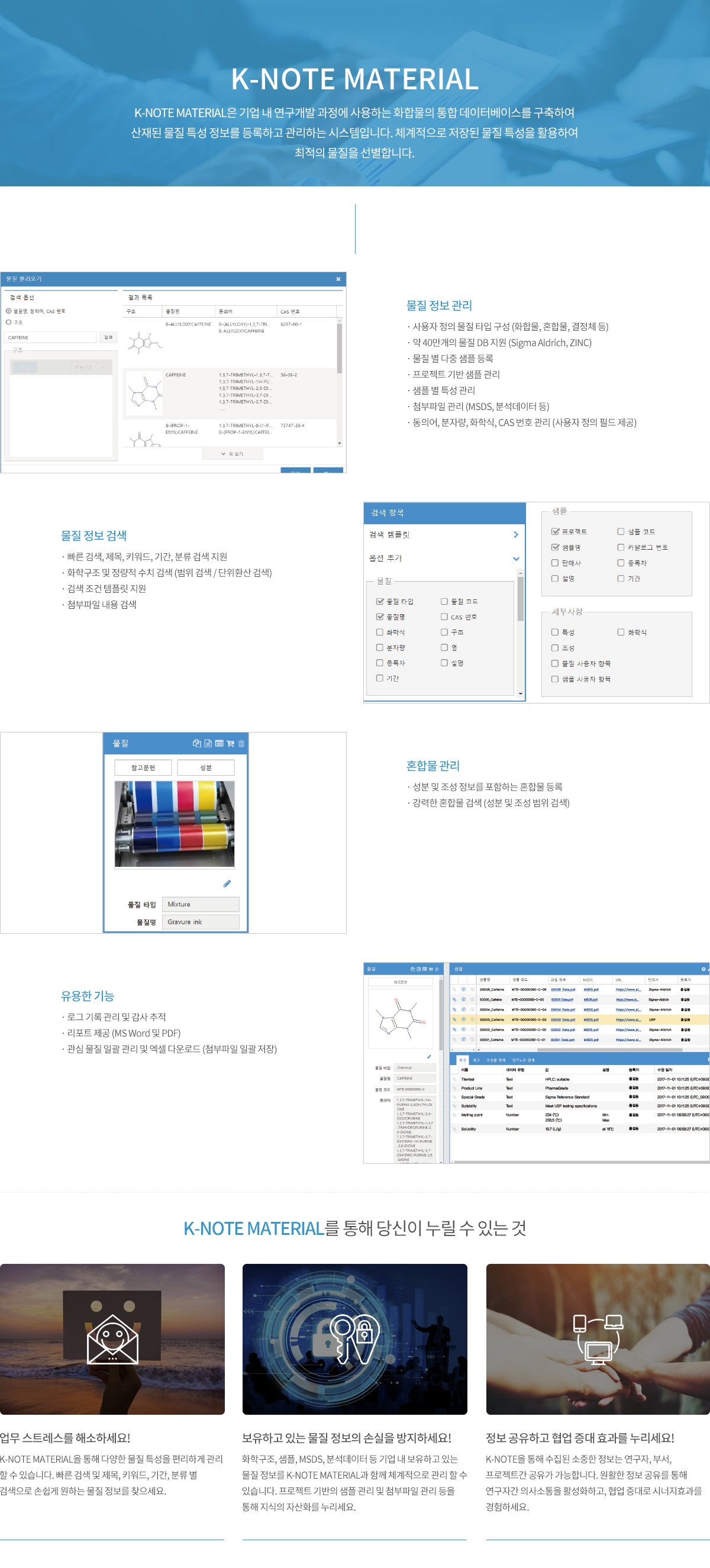
Task: Click the paperclip icon on S0003_Caffeine row
Action: click(x=454, y=1019)
